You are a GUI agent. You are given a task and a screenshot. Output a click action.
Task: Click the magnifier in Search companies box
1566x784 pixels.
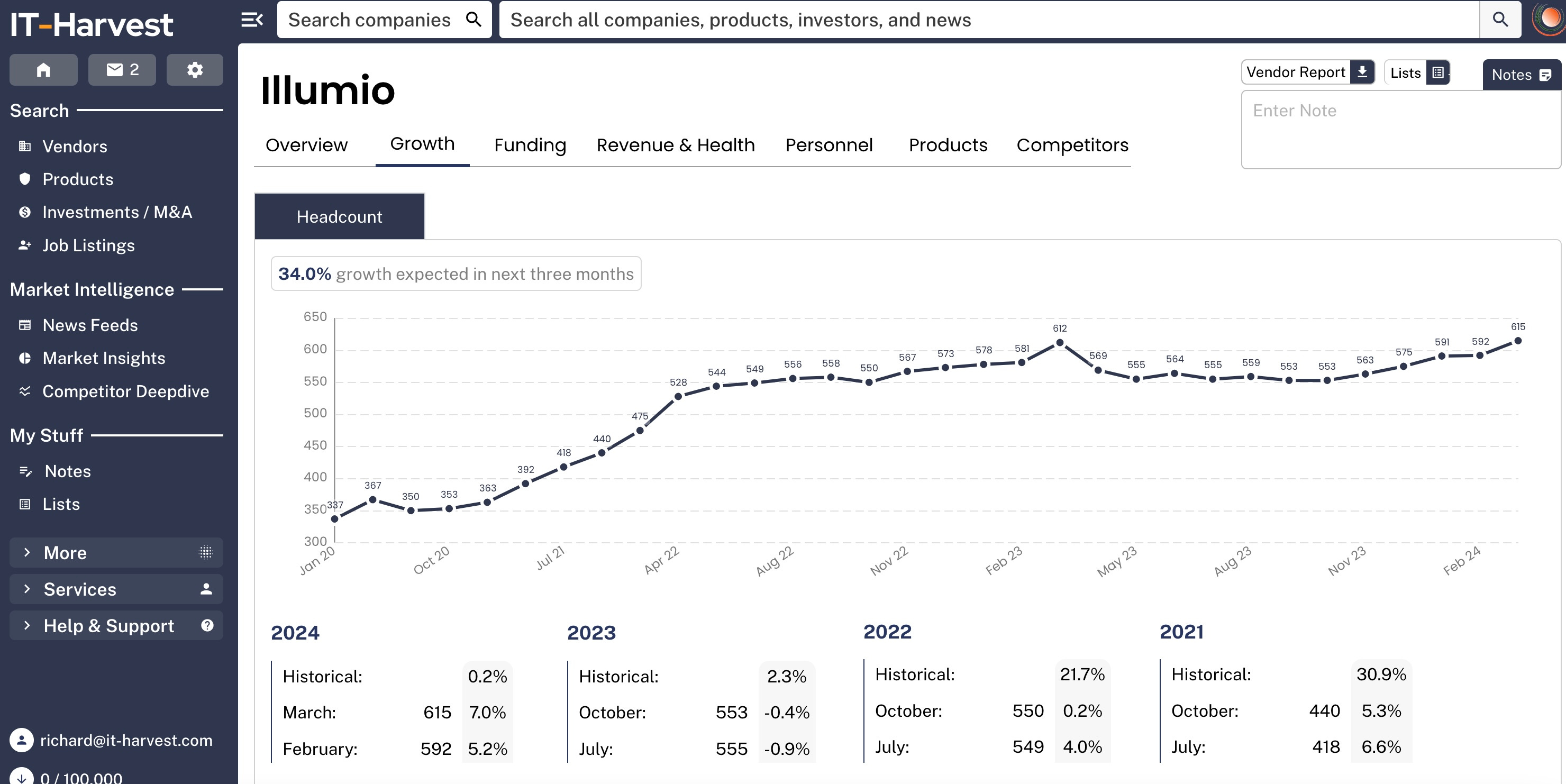click(474, 20)
